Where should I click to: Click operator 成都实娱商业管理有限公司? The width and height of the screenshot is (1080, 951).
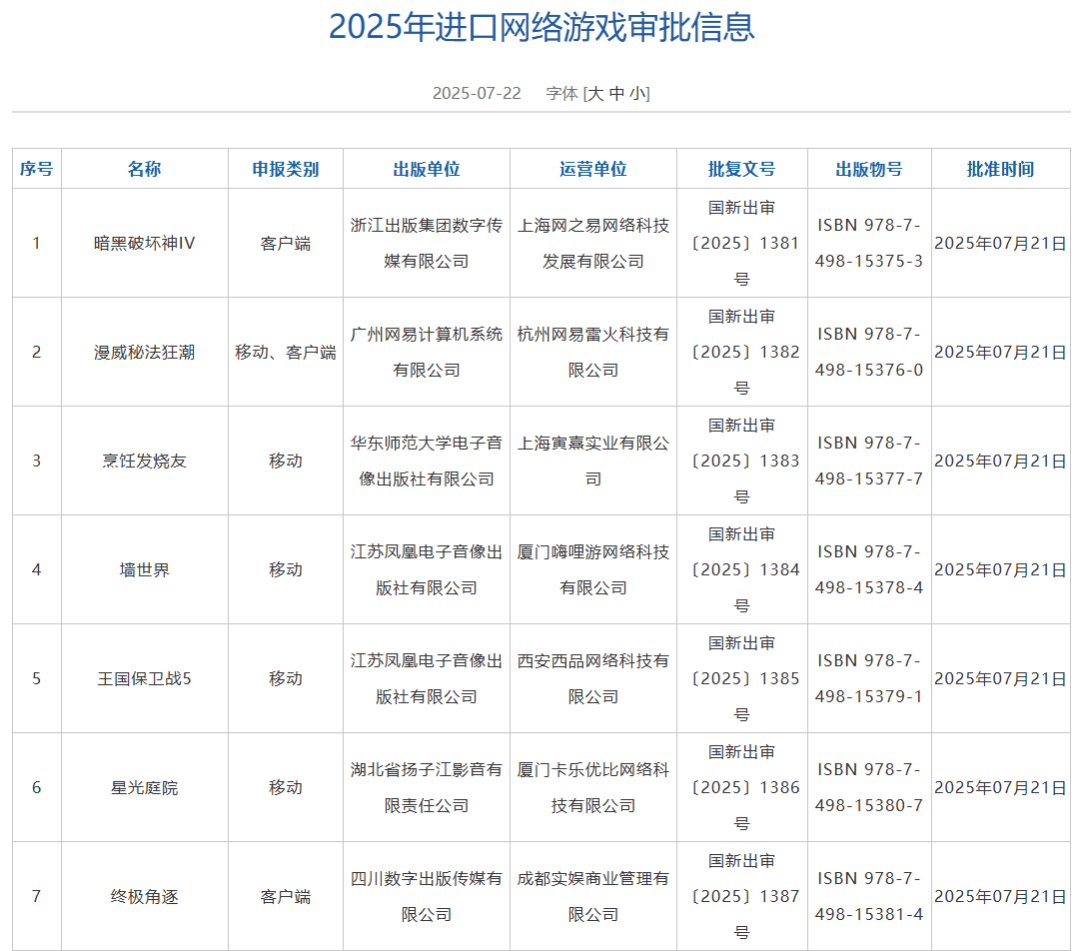pos(593,896)
